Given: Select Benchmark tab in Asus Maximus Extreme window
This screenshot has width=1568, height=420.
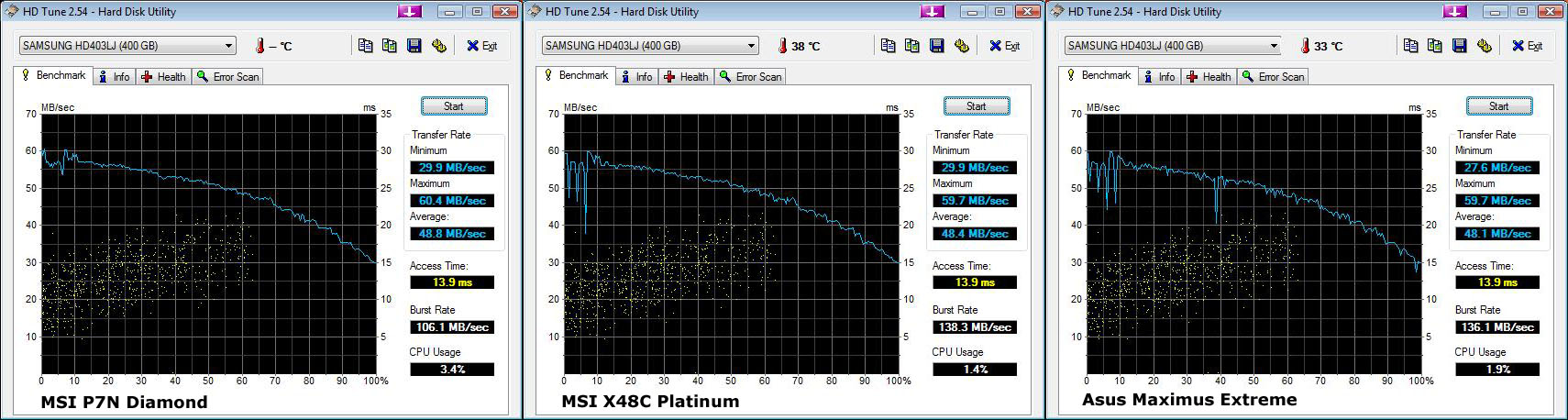Looking at the screenshot, I should 1098,75.
